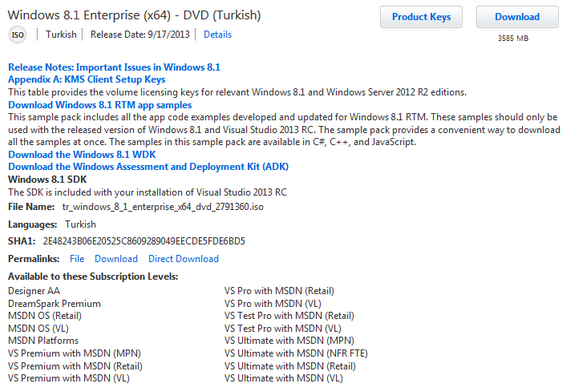Click the ISO file type icon

pos(17,35)
